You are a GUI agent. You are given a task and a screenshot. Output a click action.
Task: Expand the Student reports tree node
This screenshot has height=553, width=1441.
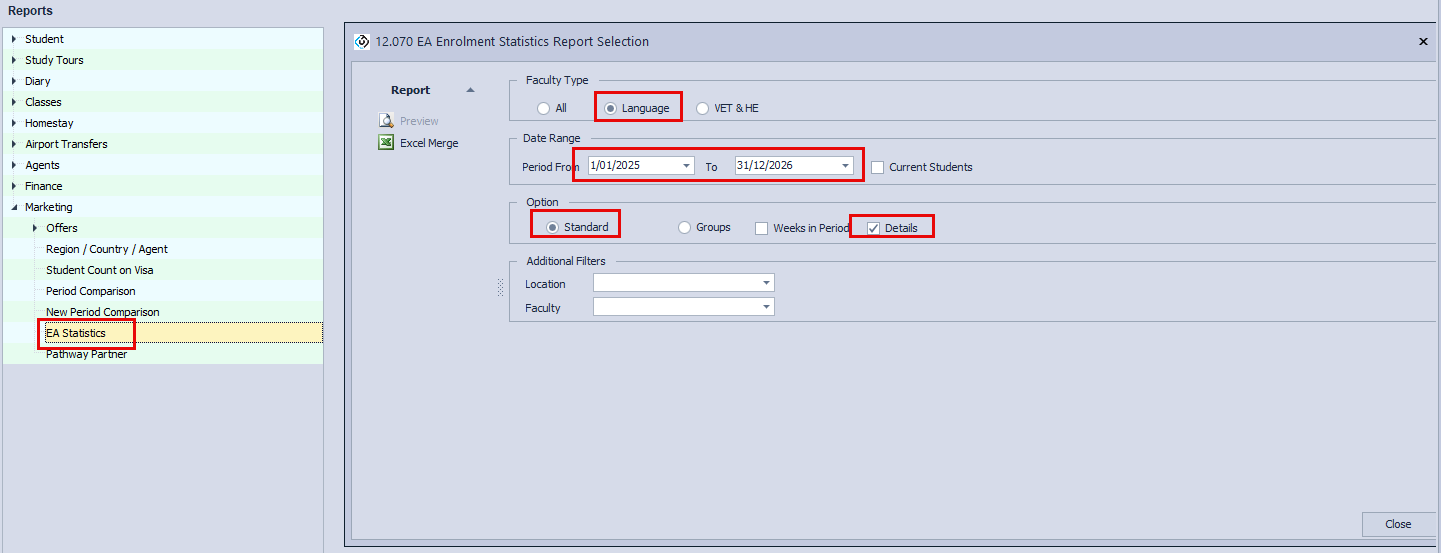14,39
